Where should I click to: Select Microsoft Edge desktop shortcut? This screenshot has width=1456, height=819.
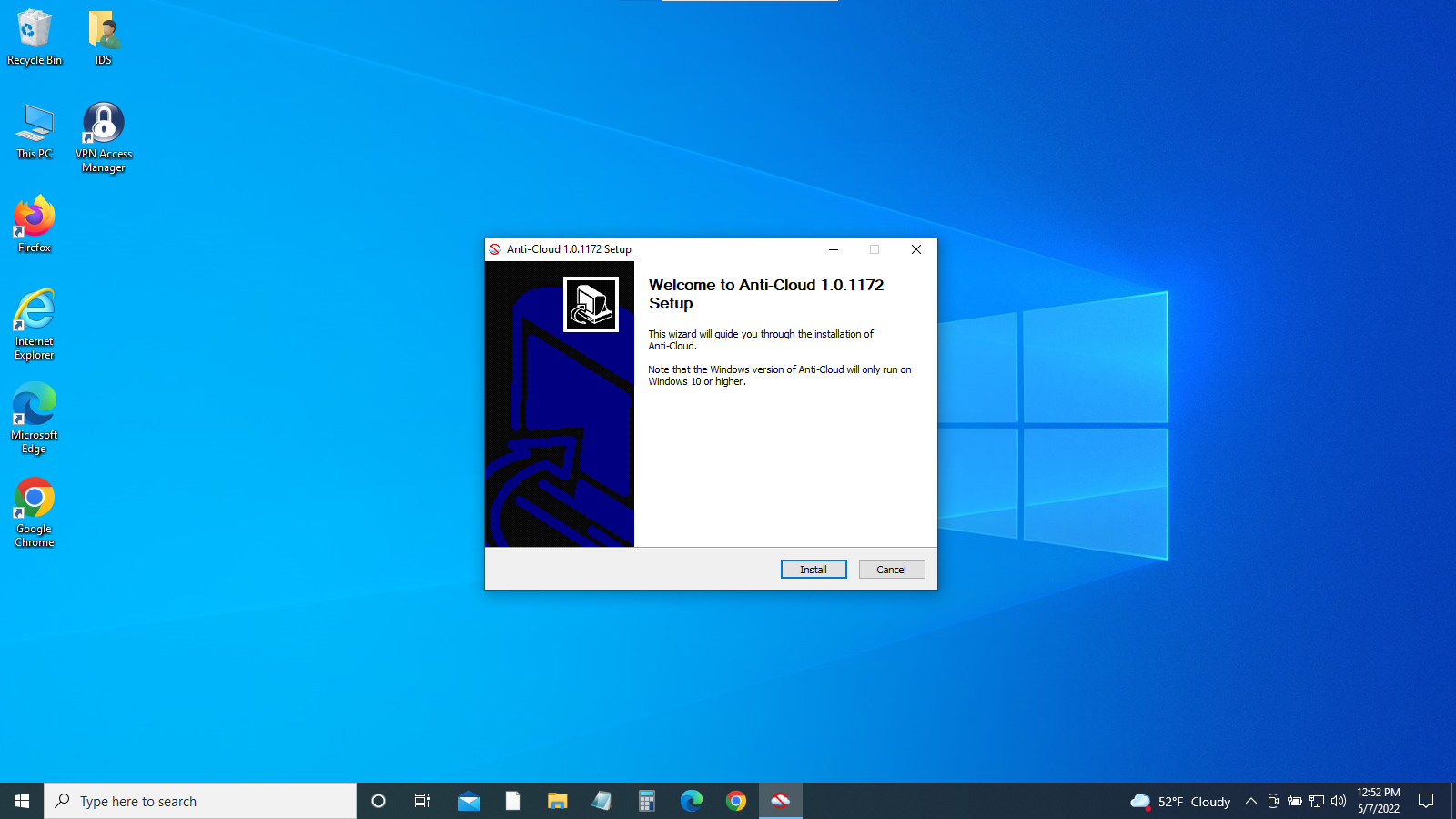click(35, 419)
